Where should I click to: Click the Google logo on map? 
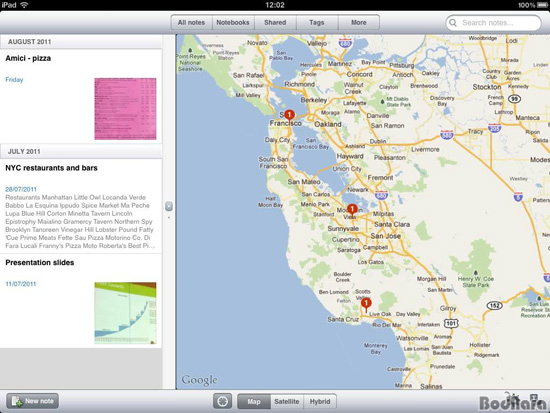(199, 380)
